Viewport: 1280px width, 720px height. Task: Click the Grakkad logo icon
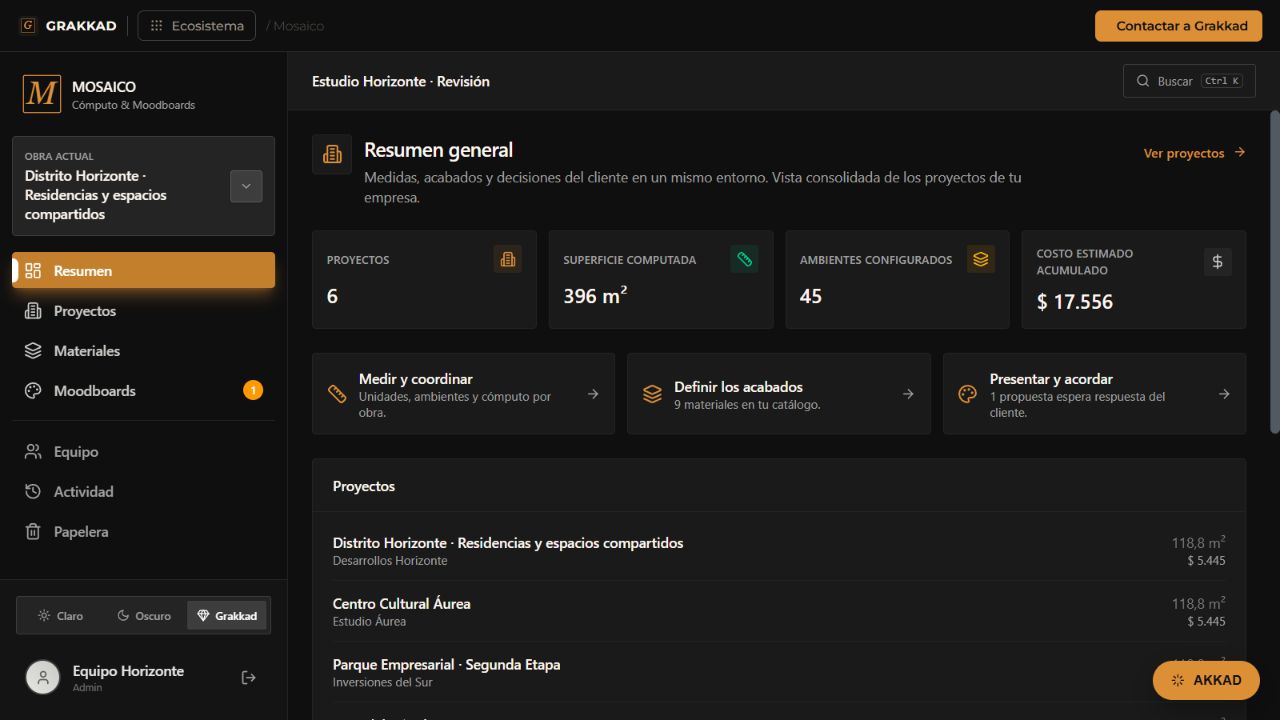coord(28,26)
